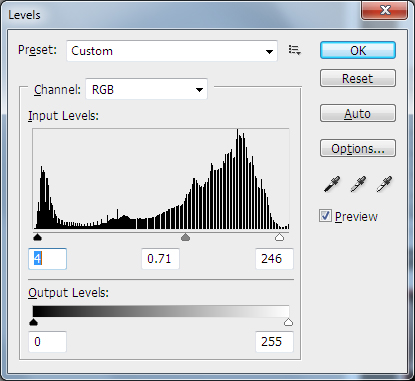
Task: Click the output levels field showing 255
Action: (274, 342)
